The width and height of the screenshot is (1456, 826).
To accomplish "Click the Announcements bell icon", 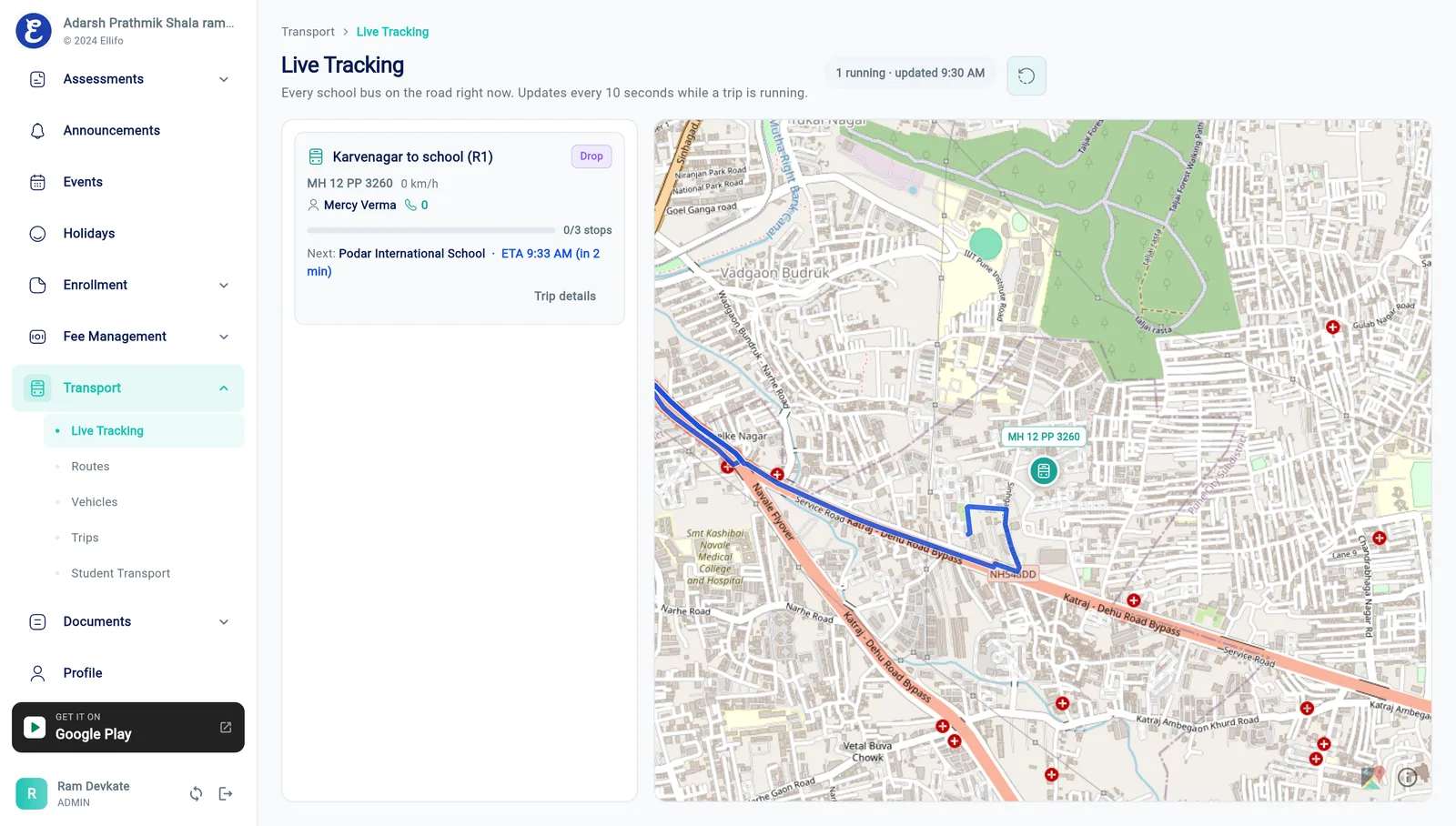I will click(x=37, y=131).
